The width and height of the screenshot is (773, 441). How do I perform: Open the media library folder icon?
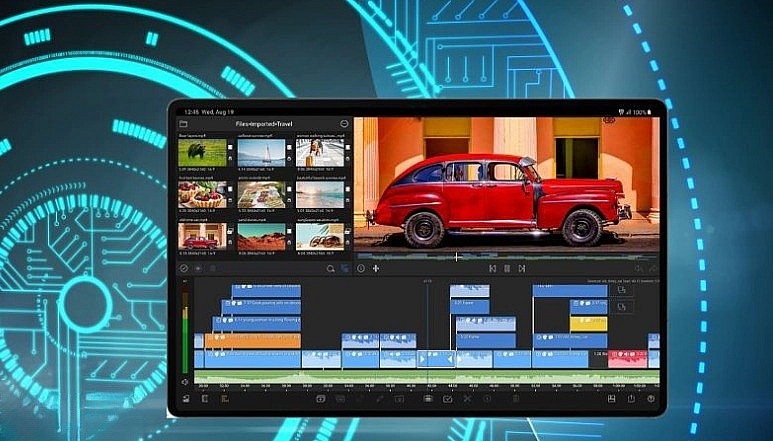[183, 124]
